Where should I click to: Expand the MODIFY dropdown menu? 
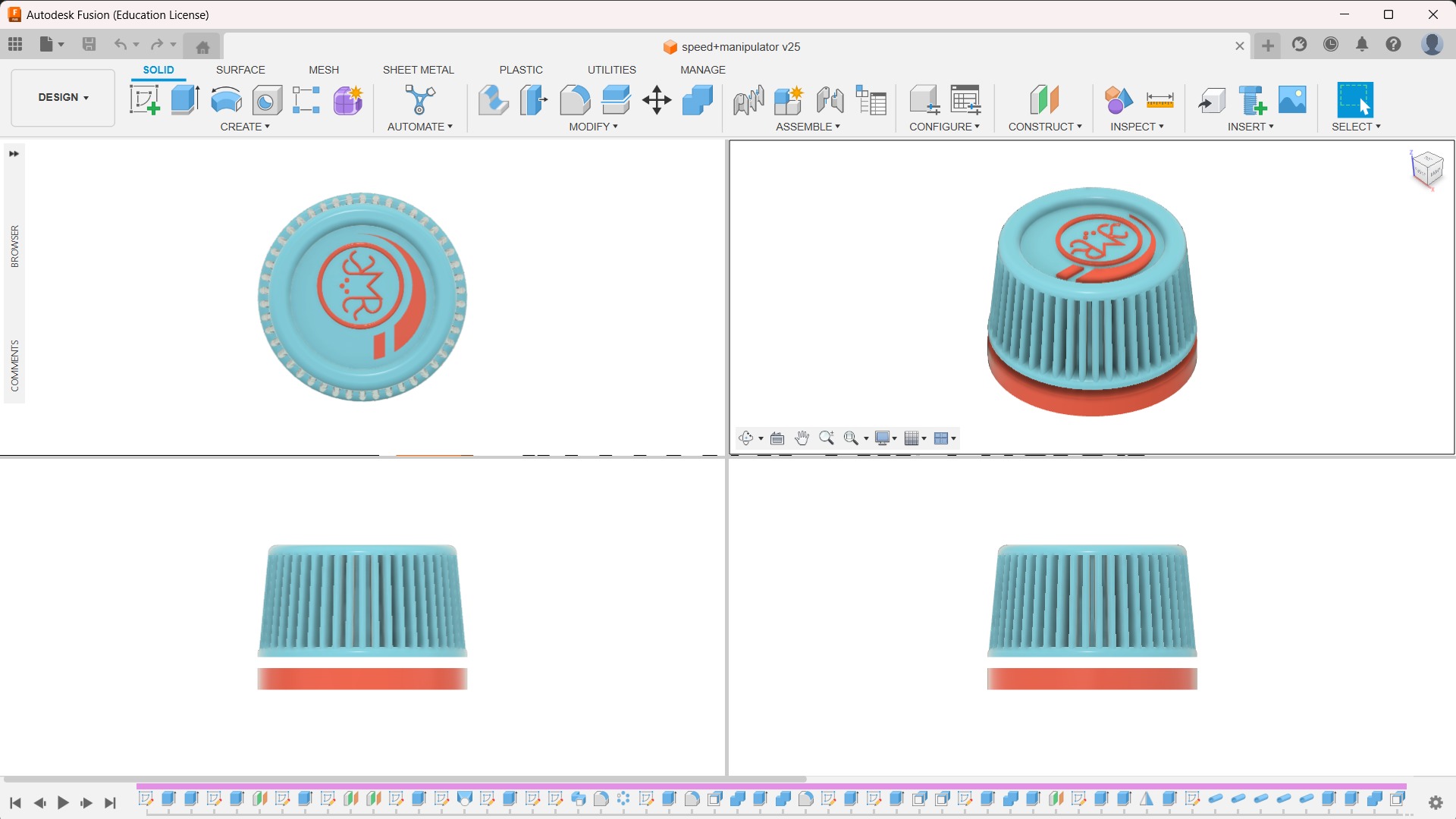[x=593, y=127]
